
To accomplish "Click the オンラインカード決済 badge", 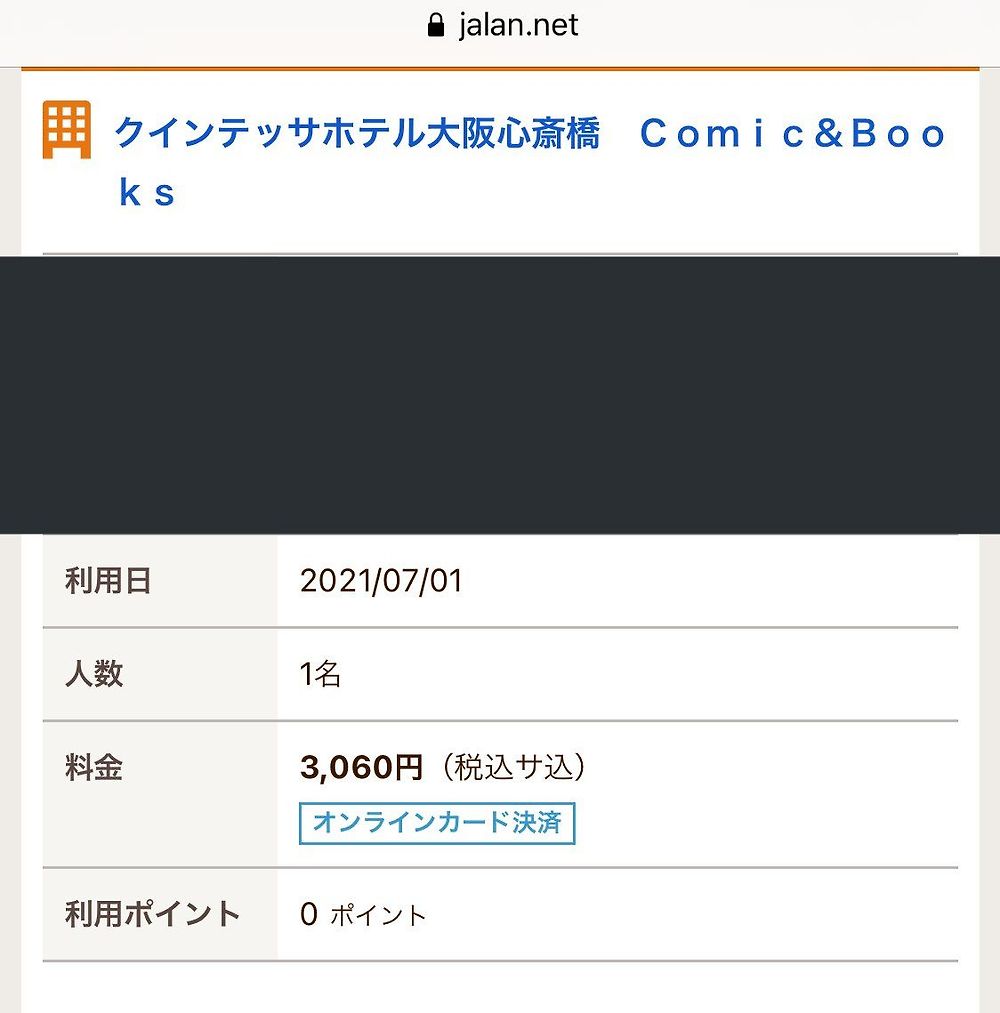I will 437,823.
